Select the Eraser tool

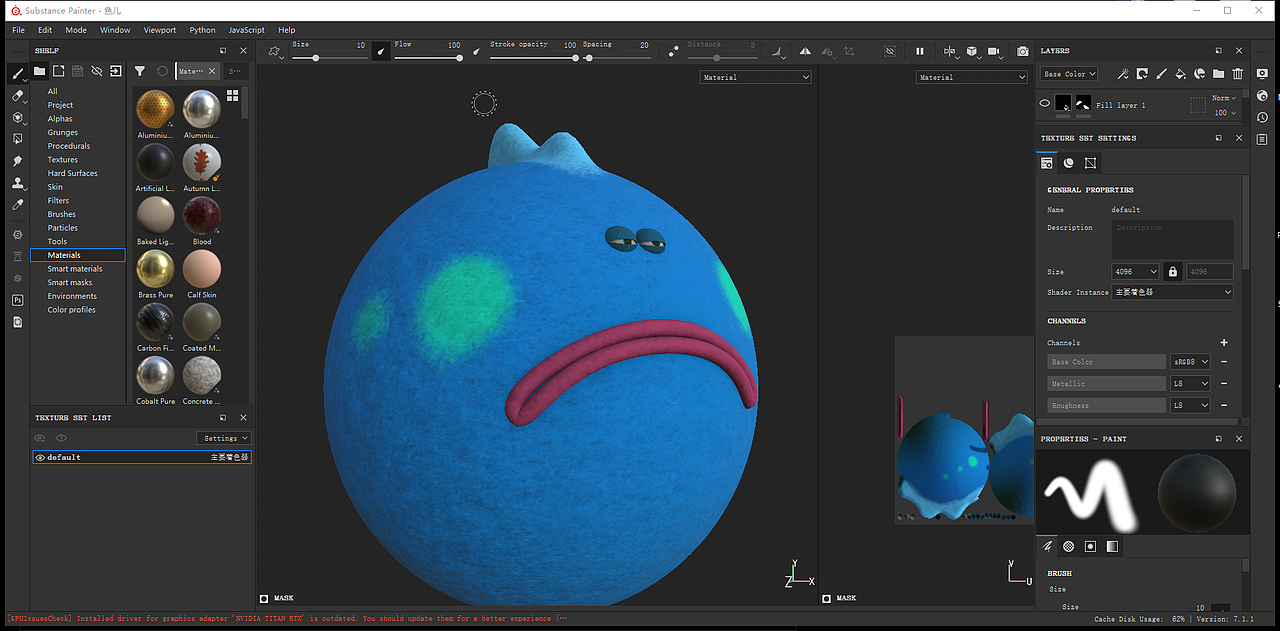click(x=17, y=96)
